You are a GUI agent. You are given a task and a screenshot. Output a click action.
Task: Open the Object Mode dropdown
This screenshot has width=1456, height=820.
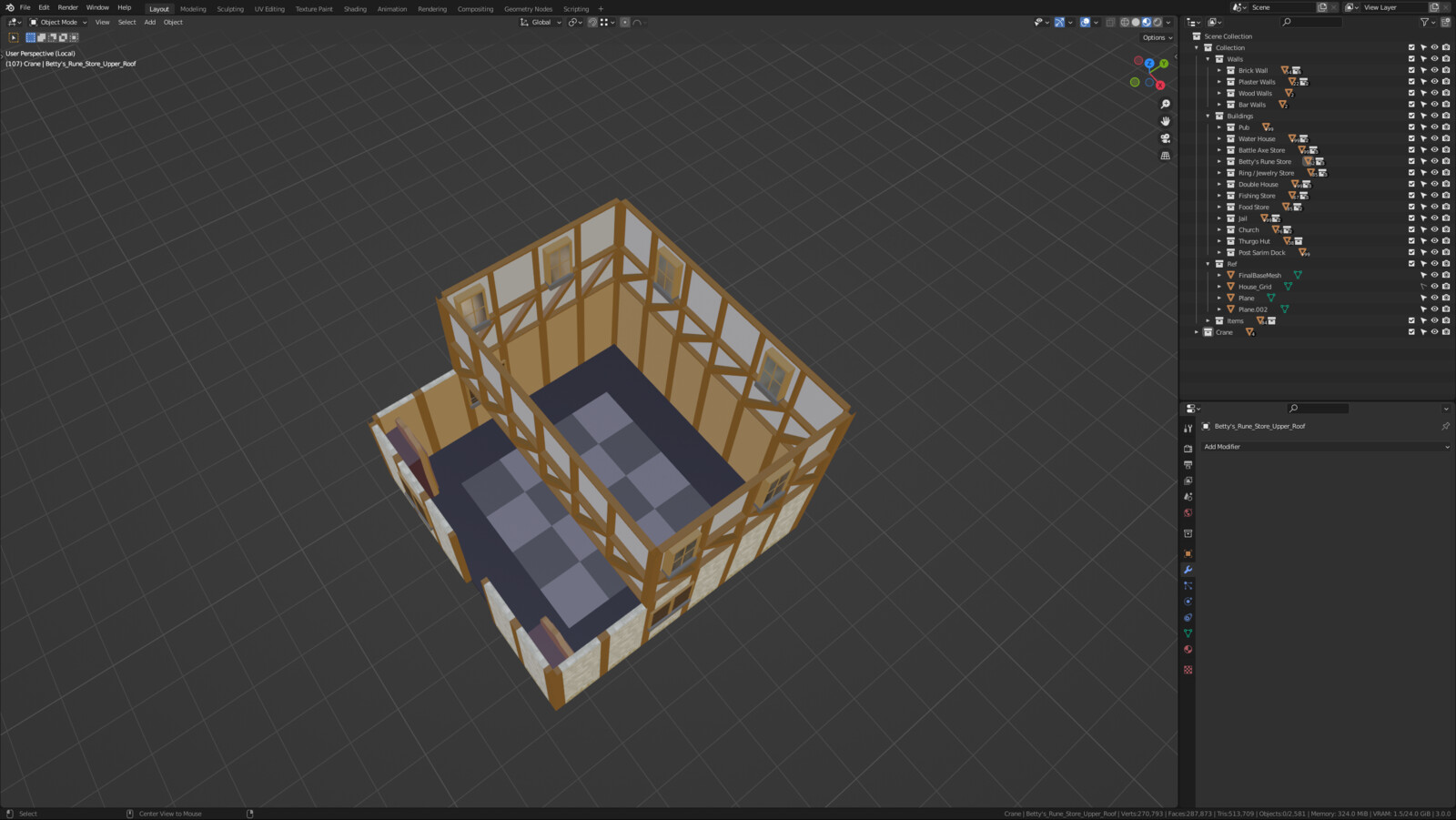(58, 22)
